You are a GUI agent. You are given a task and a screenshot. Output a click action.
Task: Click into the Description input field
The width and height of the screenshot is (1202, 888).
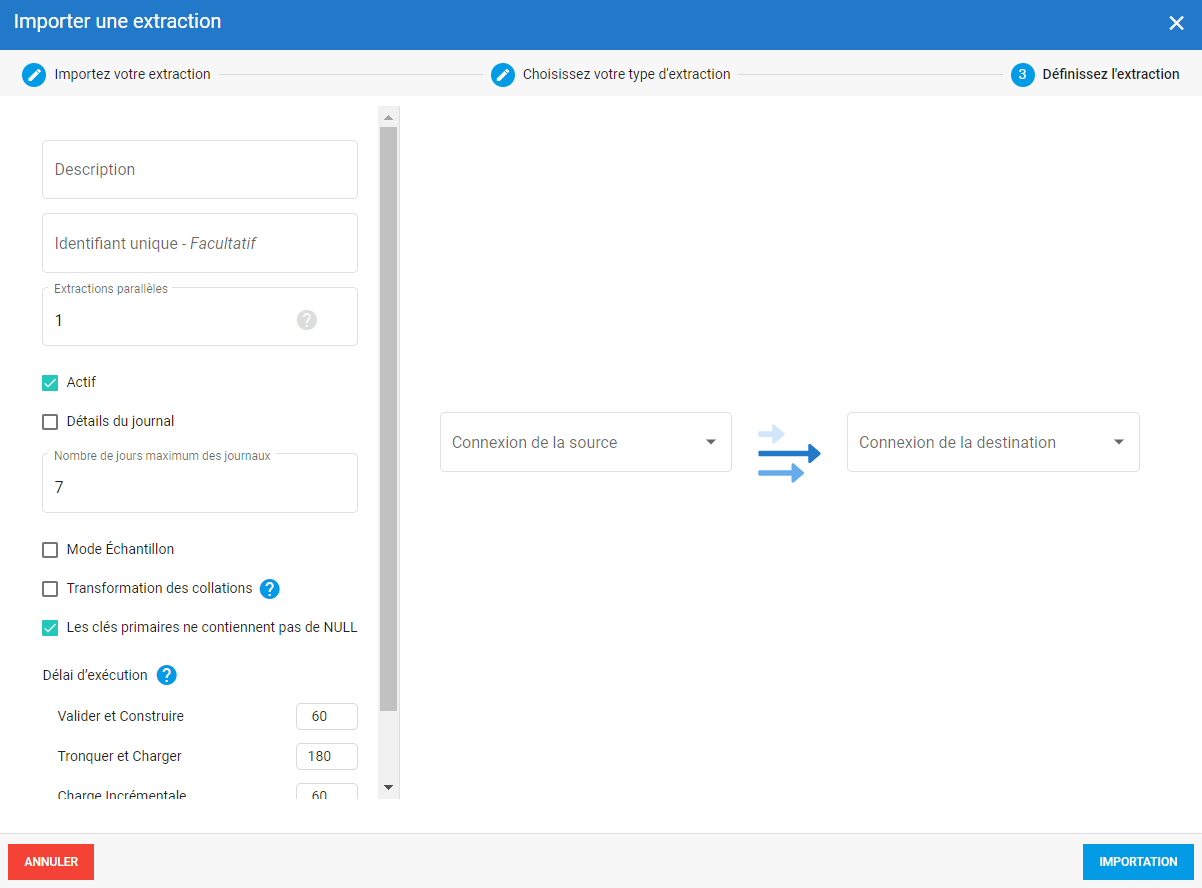pyautogui.click(x=200, y=170)
